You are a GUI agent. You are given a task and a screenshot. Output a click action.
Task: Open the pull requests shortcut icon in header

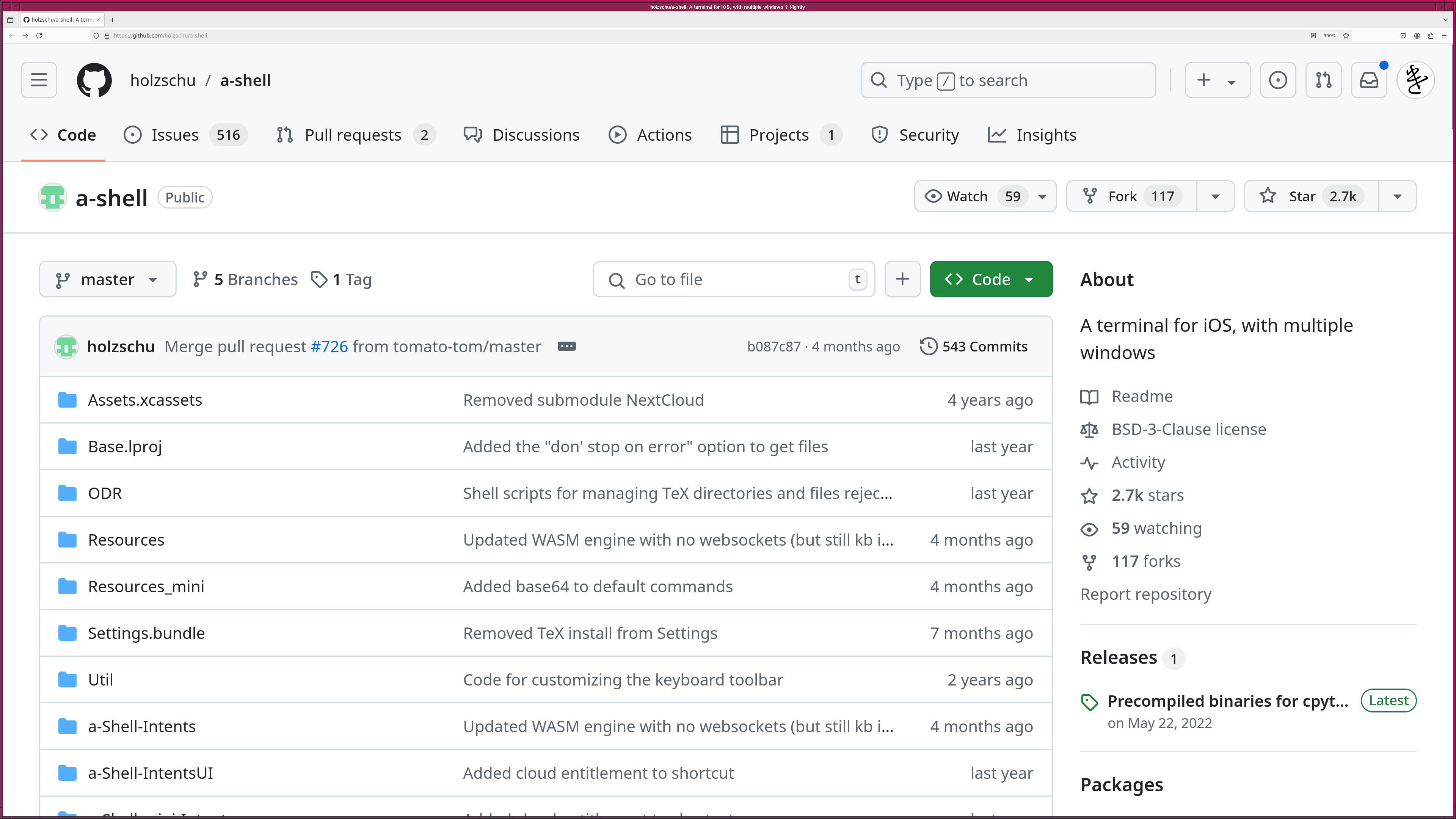click(1323, 80)
